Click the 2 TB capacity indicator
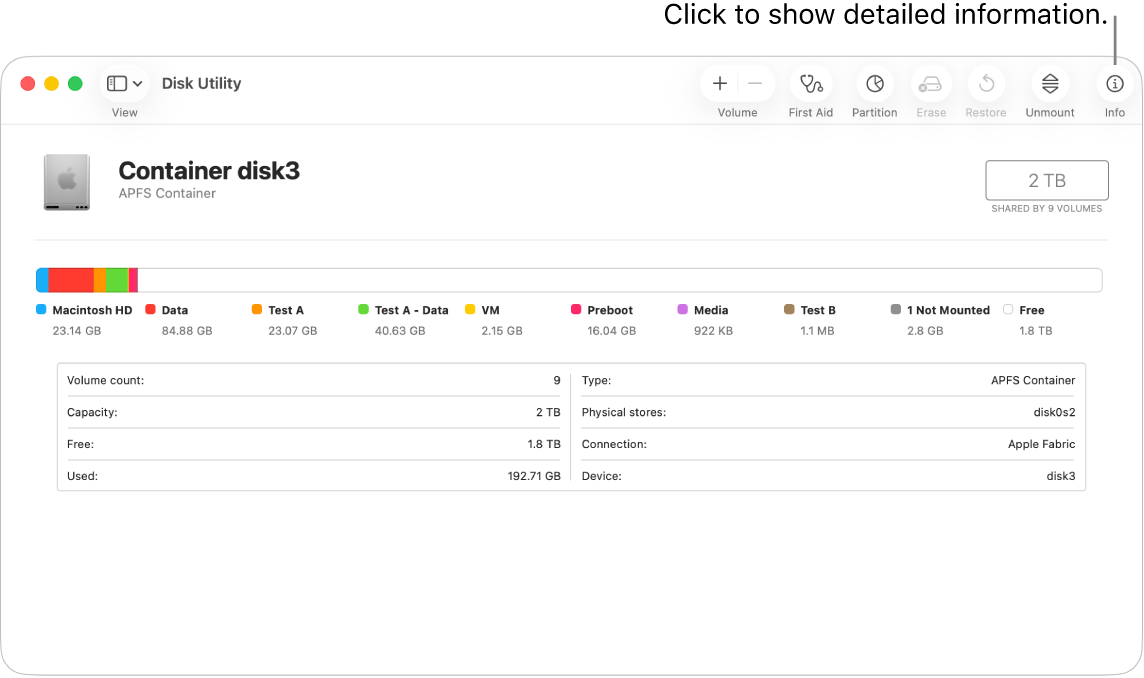 pyautogui.click(x=1046, y=180)
